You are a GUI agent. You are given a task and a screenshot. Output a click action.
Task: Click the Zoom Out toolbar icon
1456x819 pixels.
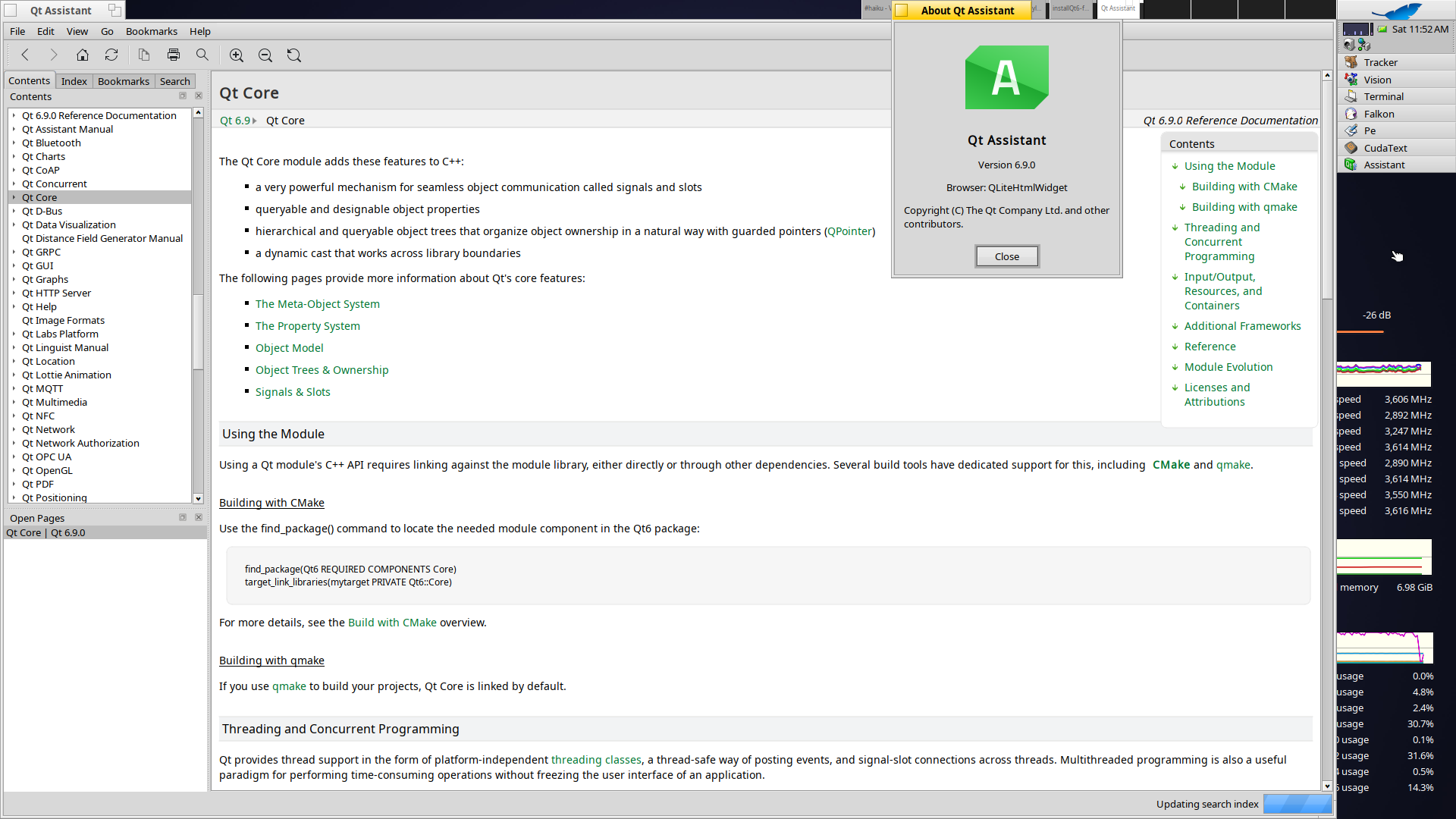pyautogui.click(x=265, y=55)
